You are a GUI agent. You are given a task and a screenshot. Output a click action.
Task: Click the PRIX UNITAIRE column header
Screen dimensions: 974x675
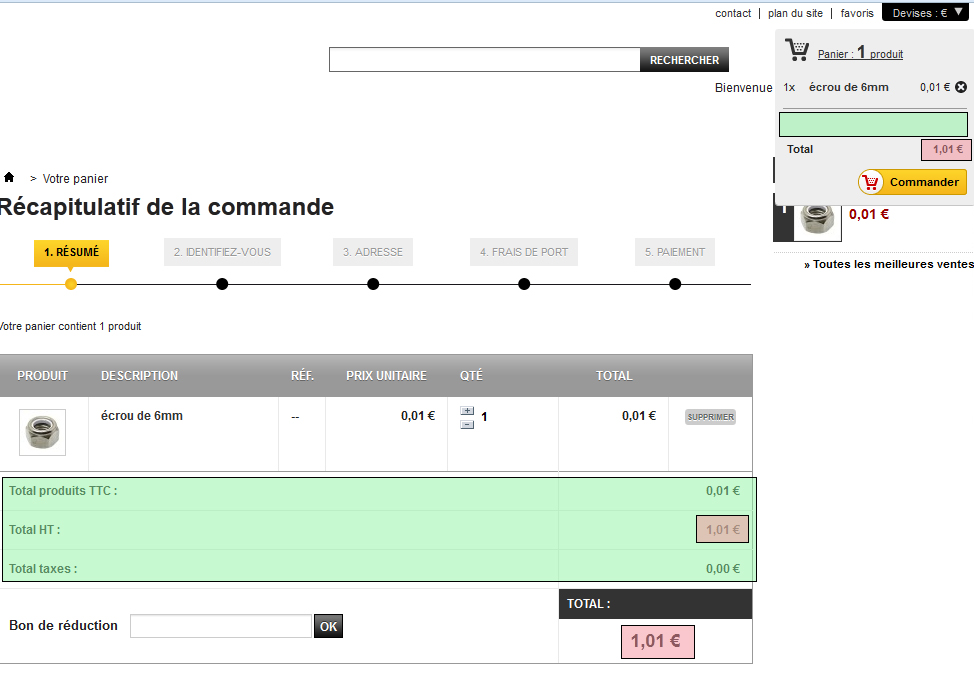(386, 376)
